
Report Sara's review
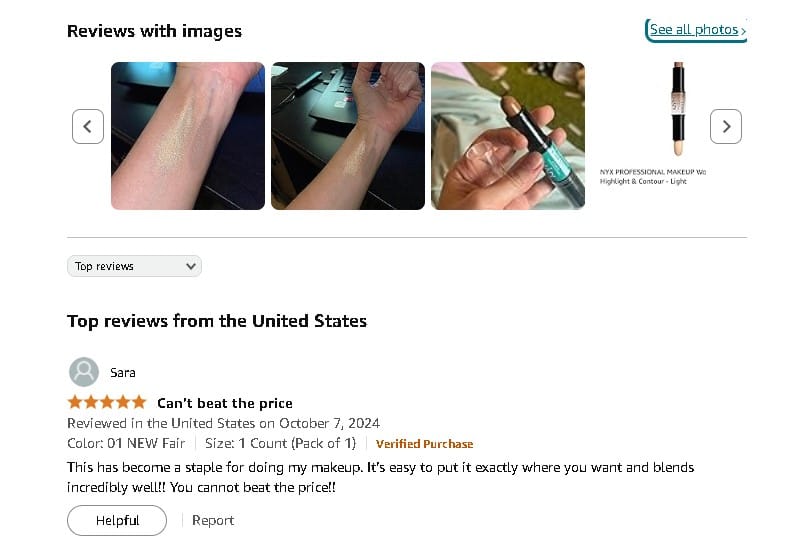click(213, 520)
